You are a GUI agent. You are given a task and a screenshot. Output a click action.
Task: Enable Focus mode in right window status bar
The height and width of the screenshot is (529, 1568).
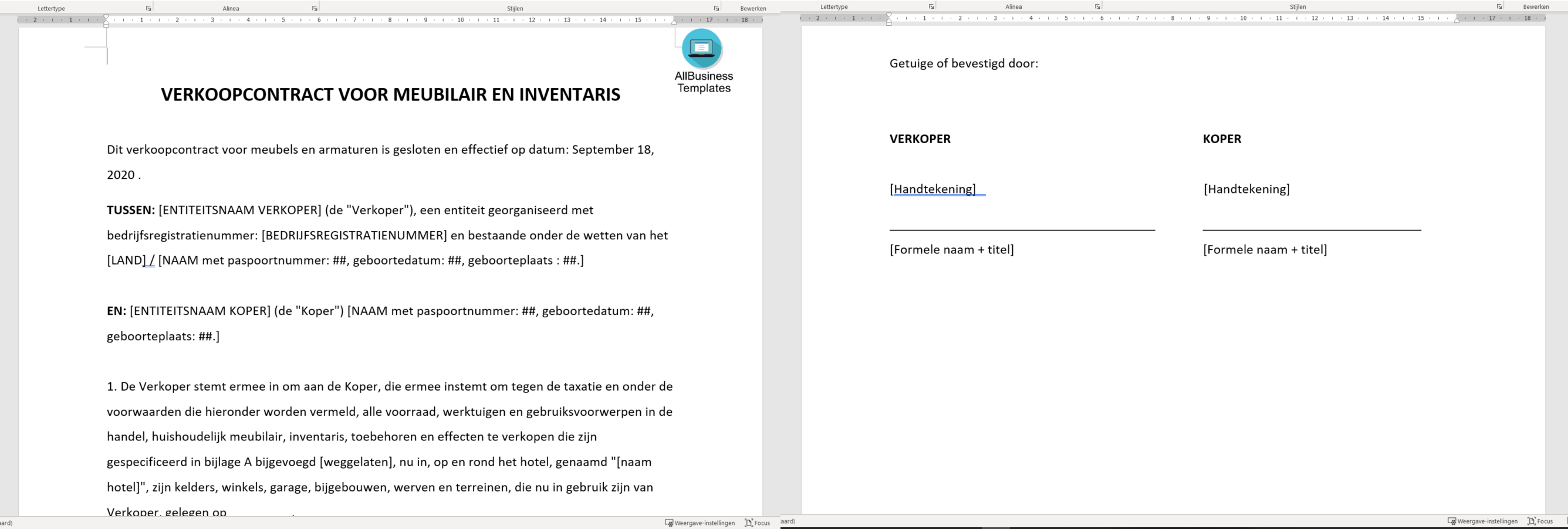(1540, 521)
